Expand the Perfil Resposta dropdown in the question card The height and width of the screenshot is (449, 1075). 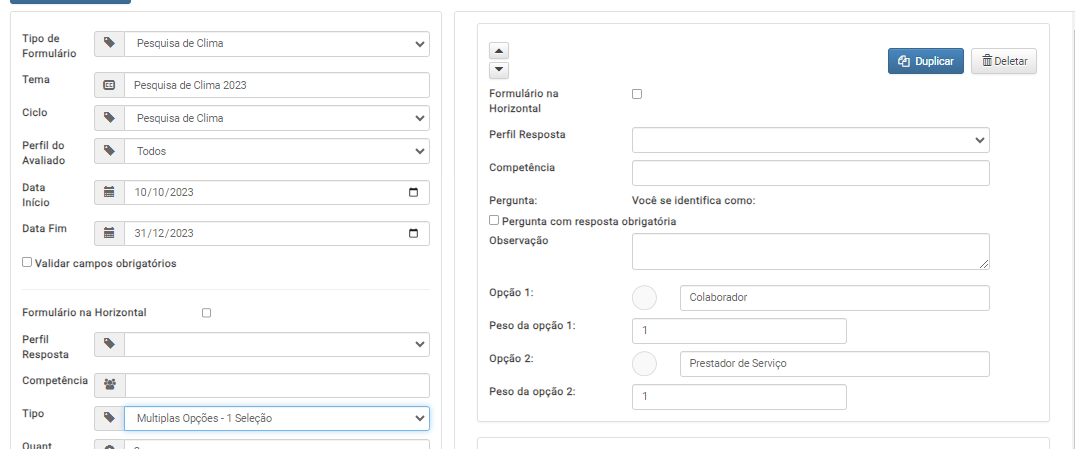811,140
